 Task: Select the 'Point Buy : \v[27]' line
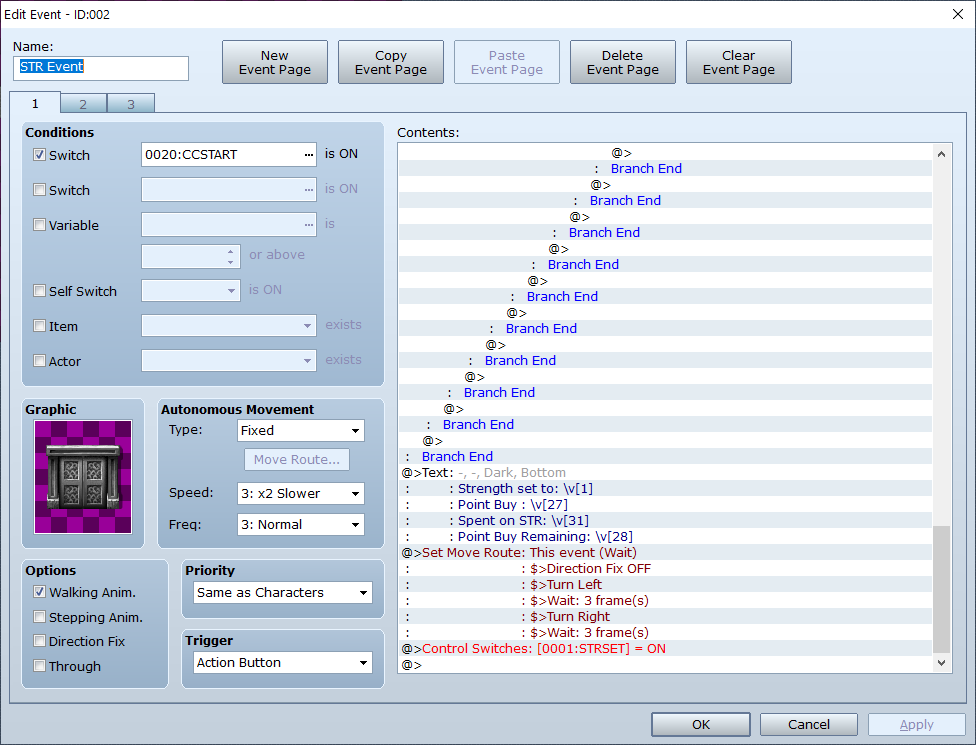[x=665, y=505]
